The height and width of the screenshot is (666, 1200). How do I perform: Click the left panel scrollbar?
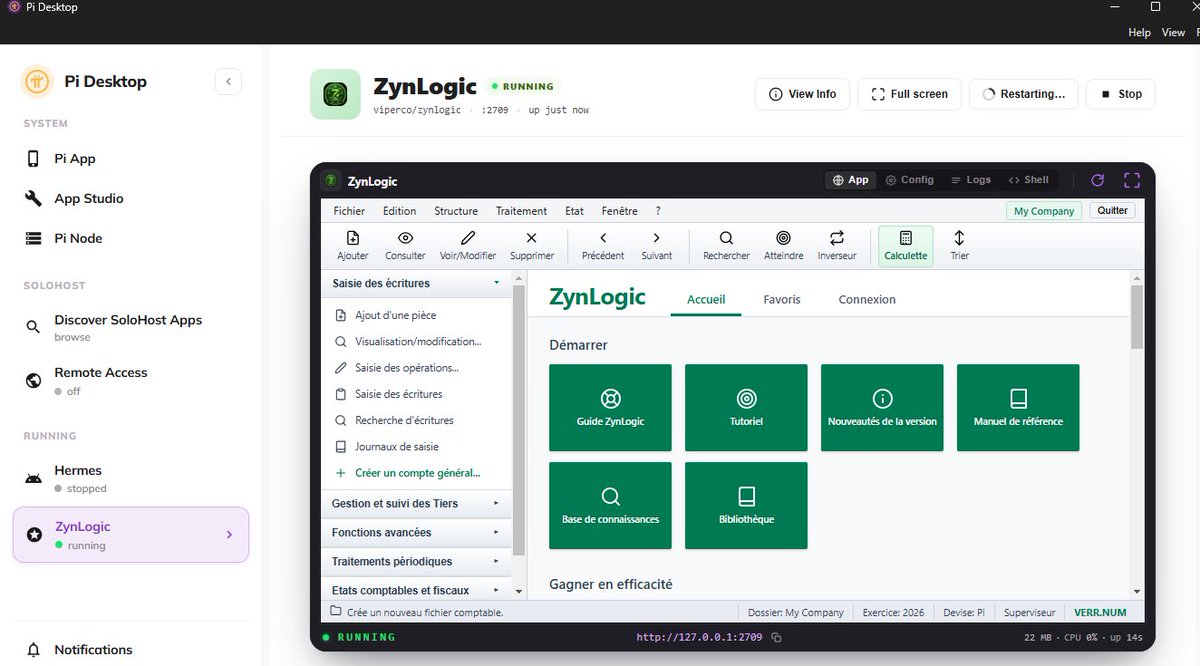[517, 421]
